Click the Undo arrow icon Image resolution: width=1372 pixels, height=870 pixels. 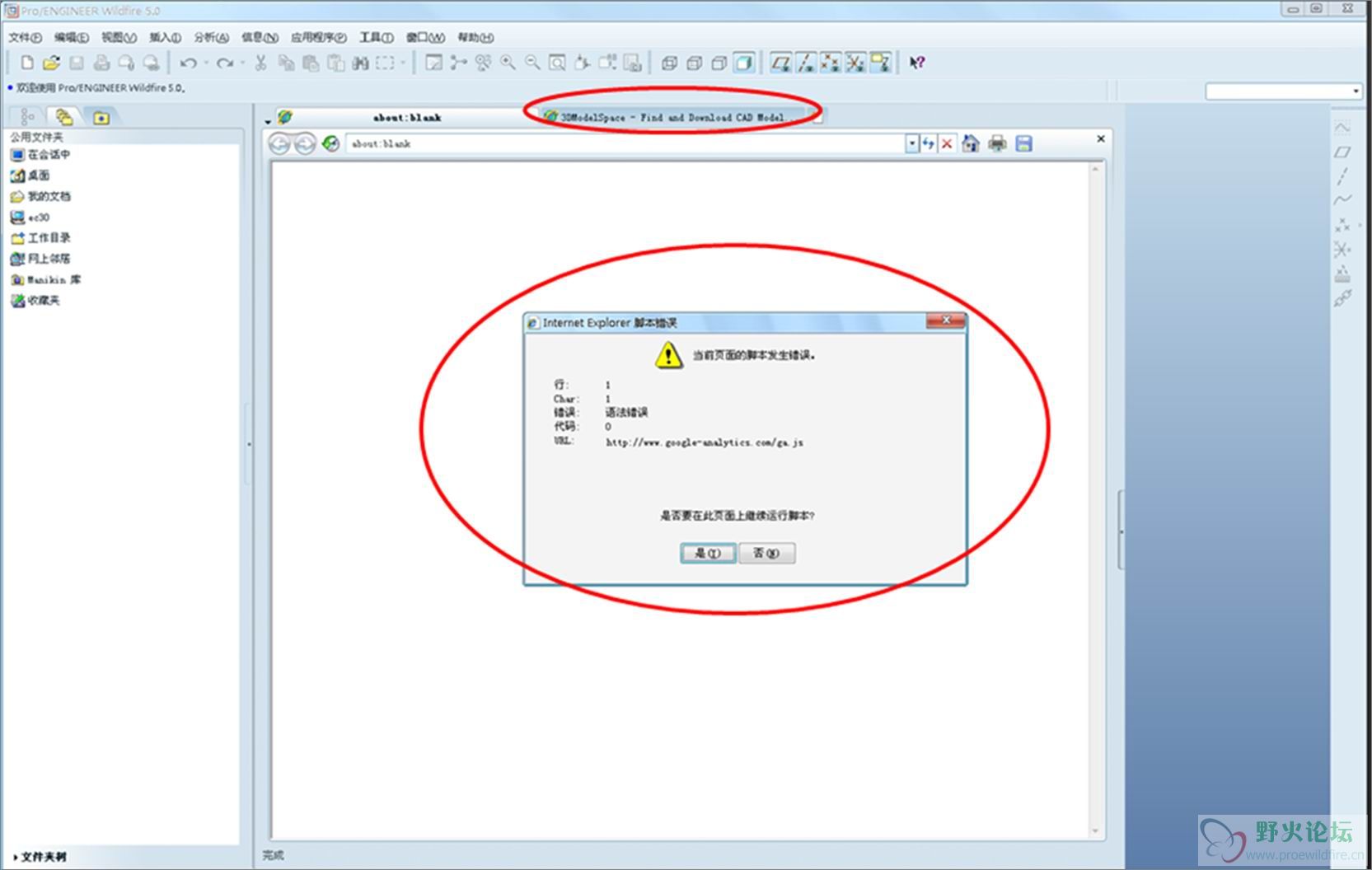coord(189,63)
